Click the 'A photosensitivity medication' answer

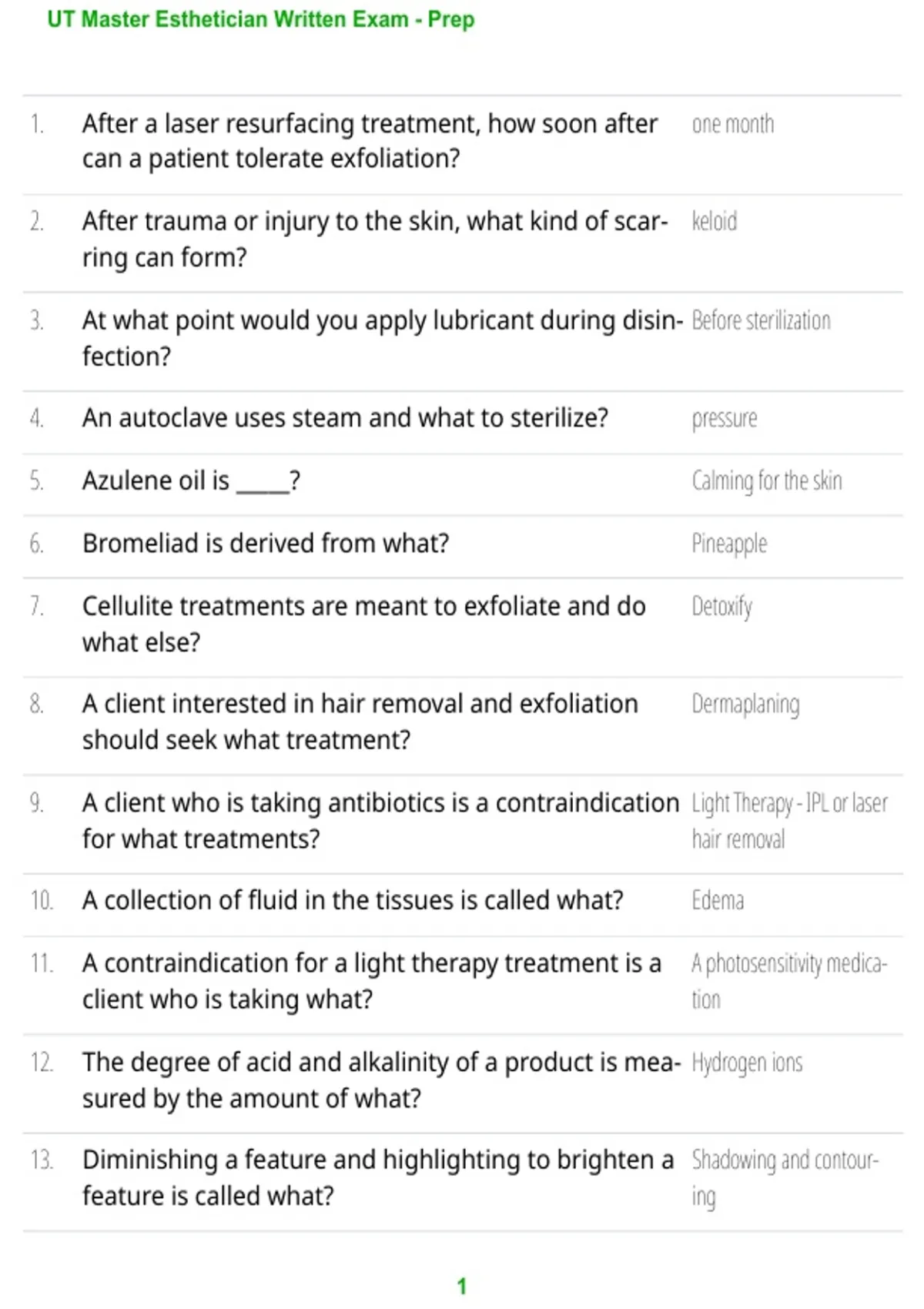click(789, 982)
